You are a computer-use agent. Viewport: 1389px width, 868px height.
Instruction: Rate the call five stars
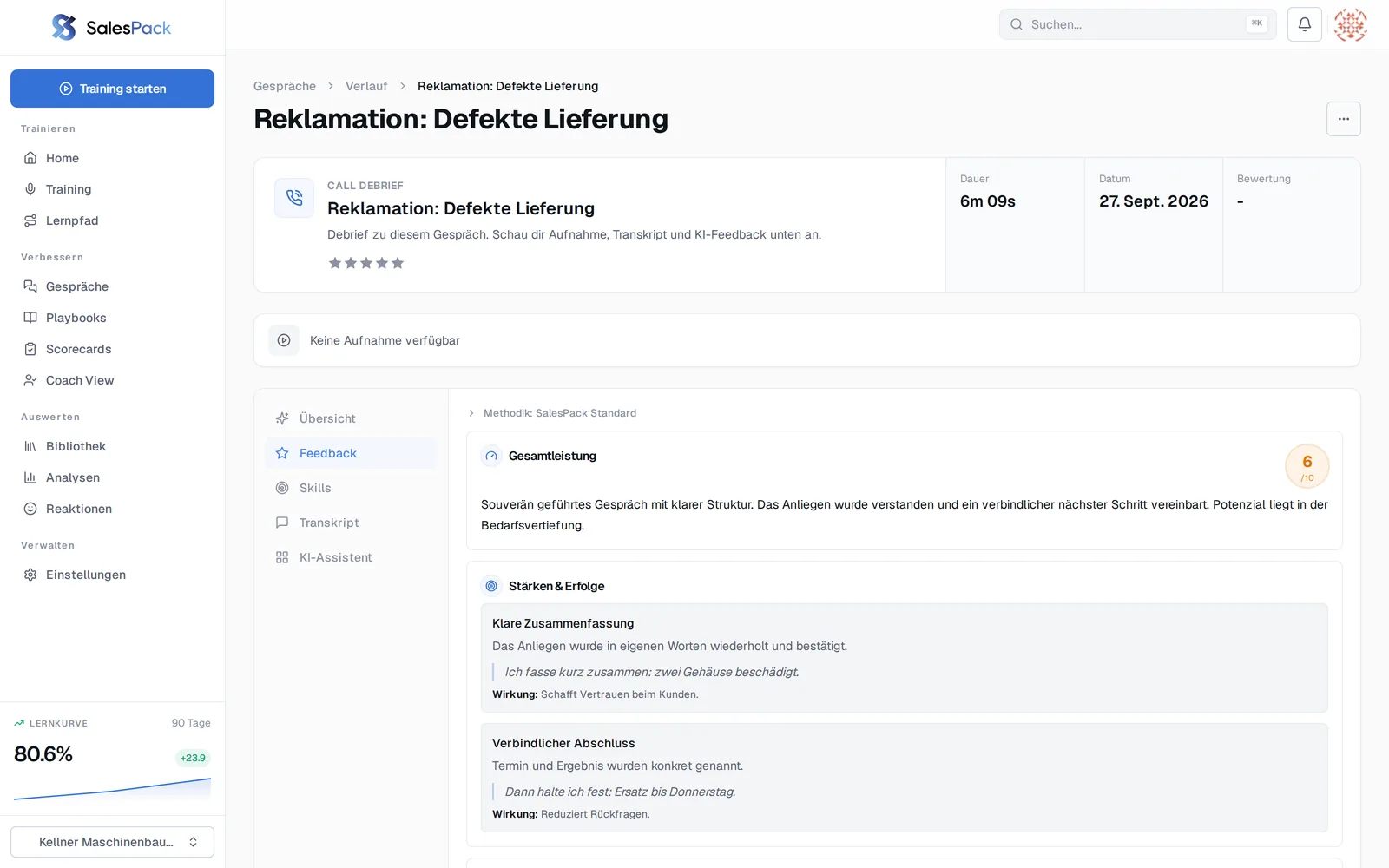(x=398, y=263)
